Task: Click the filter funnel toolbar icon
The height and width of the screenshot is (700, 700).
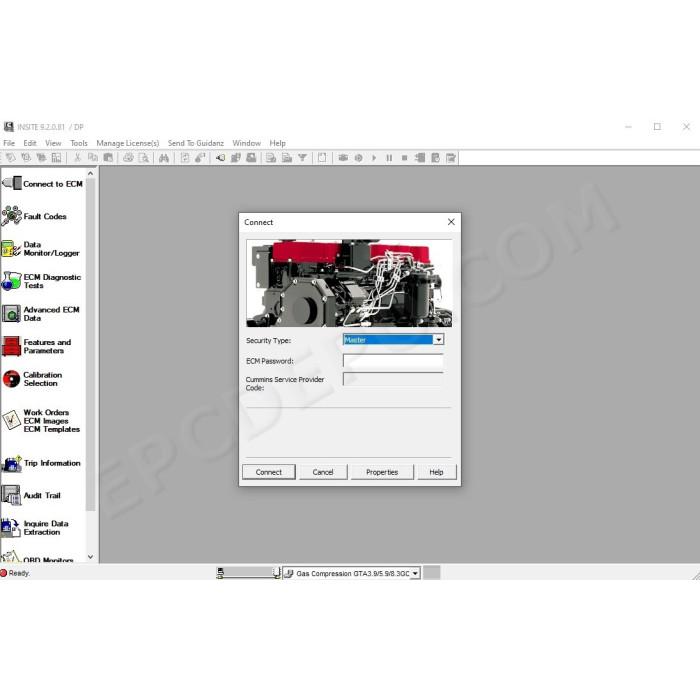Action: point(303,158)
